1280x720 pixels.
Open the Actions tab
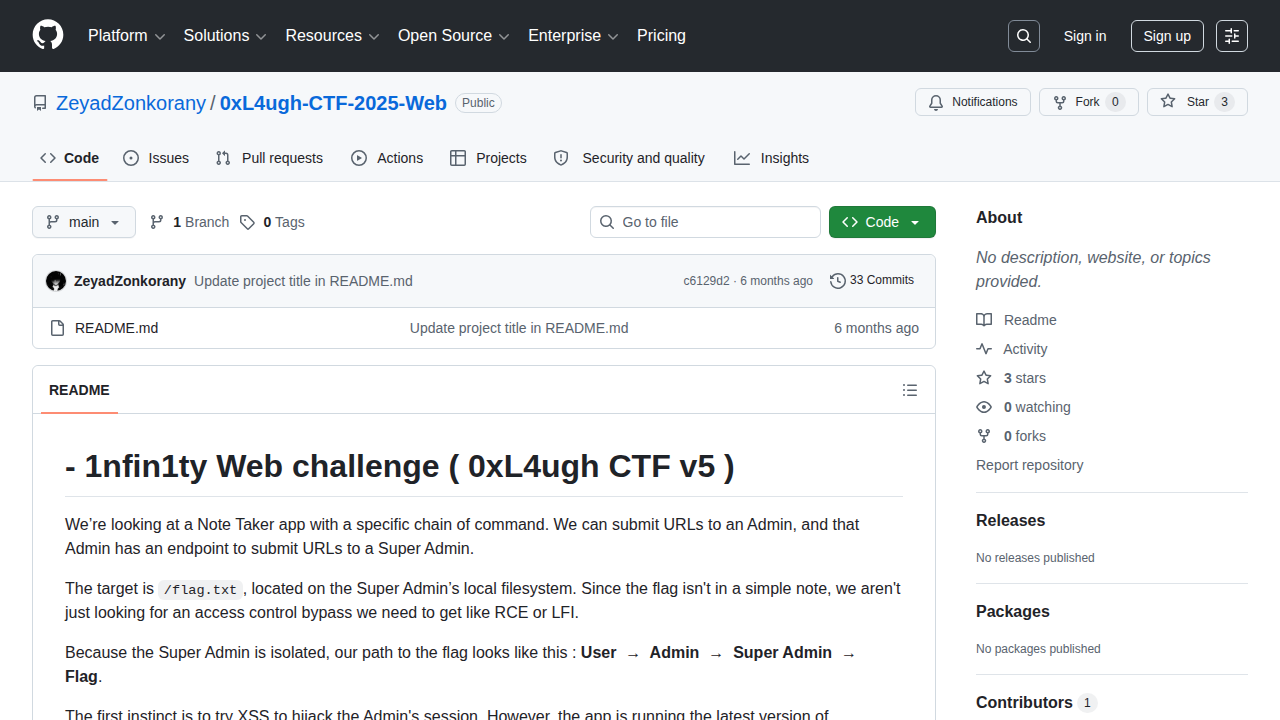click(x=387, y=158)
